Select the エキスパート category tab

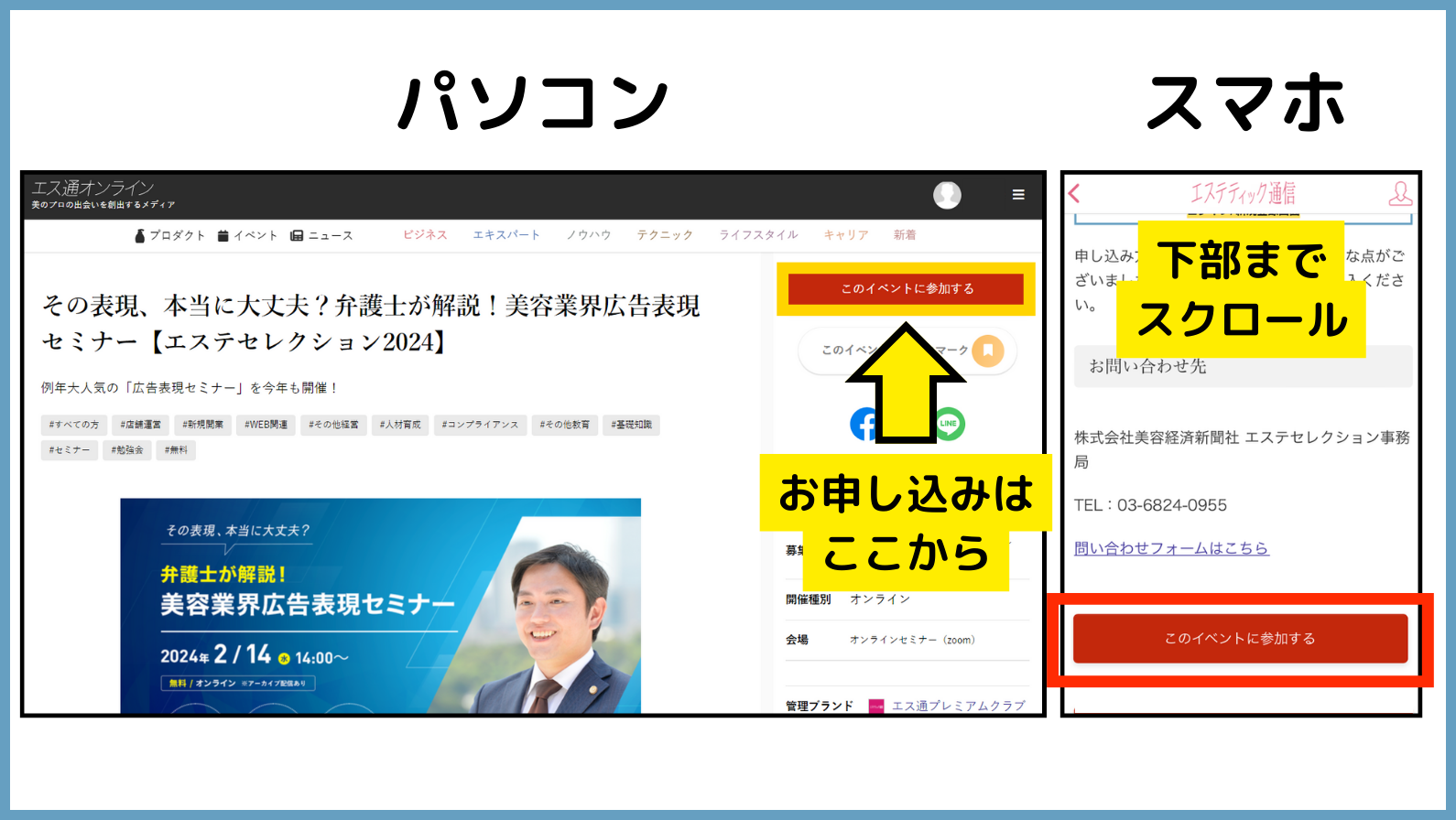click(x=506, y=235)
